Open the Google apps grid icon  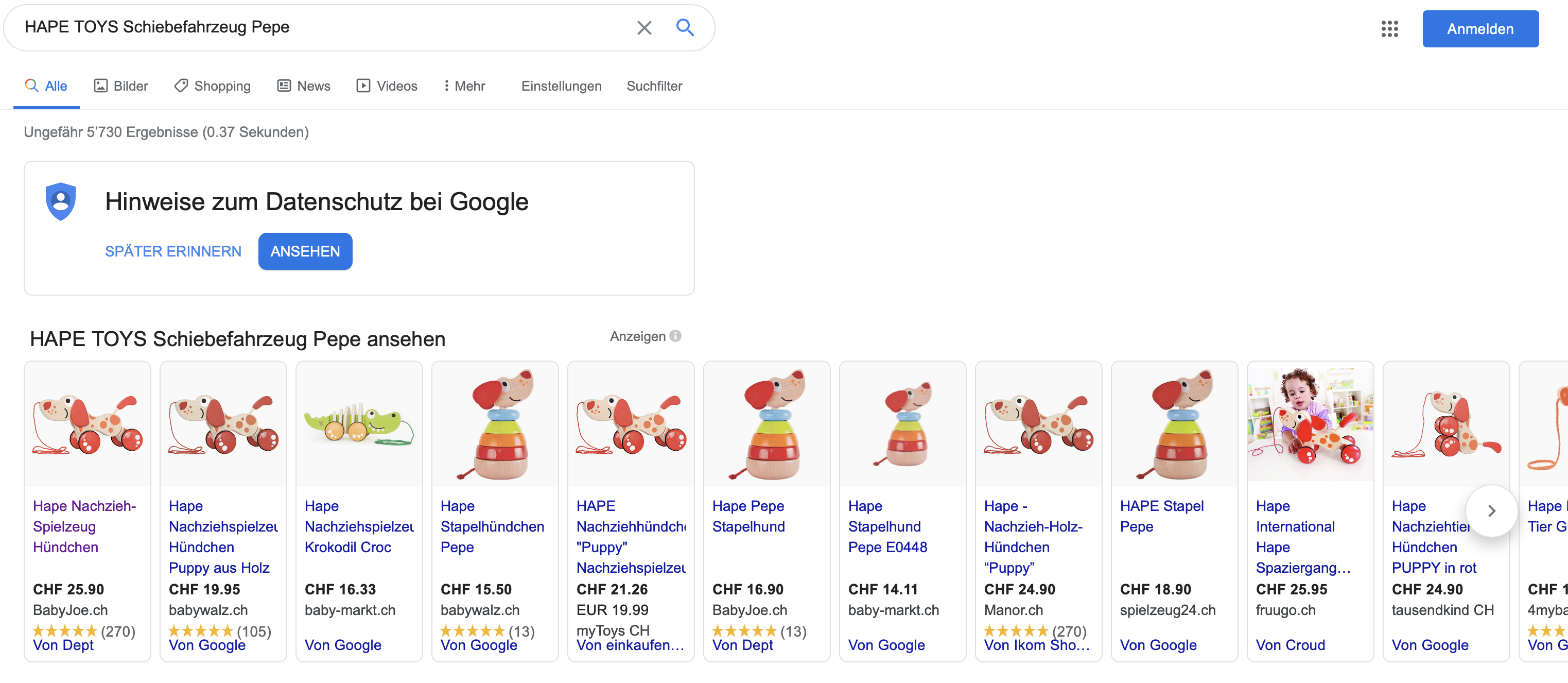tap(1389, 29)
